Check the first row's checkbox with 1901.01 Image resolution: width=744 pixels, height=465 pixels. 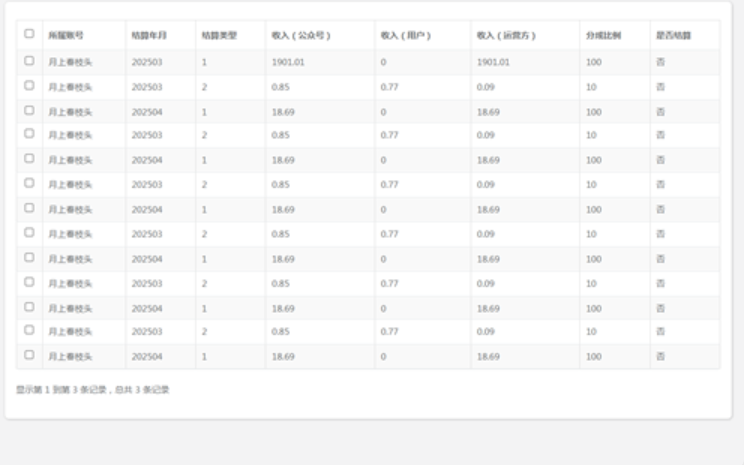[x=30, y=61]
